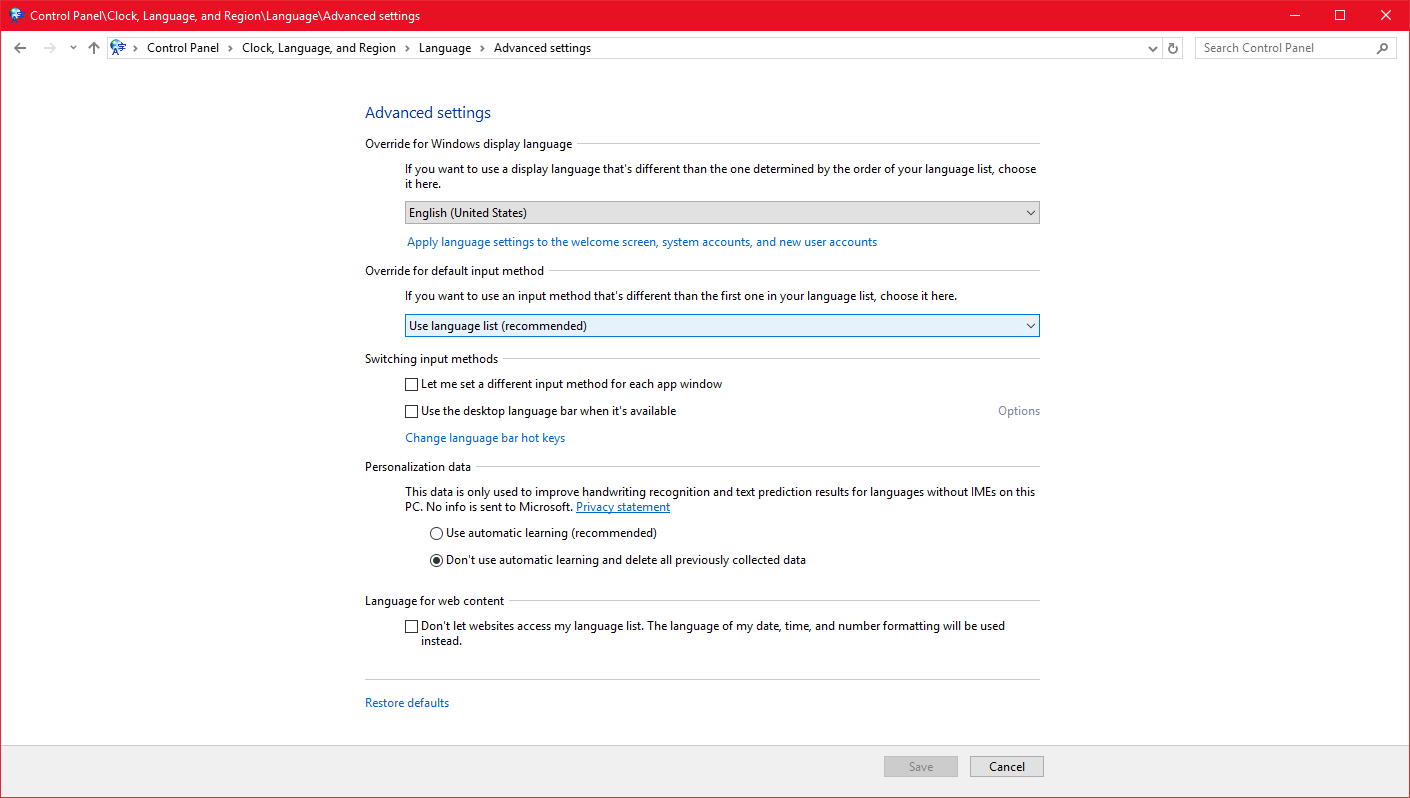1410x798 pixels.
Task: Go to Language breadcrumb
Action: click(x=445, y=48)
